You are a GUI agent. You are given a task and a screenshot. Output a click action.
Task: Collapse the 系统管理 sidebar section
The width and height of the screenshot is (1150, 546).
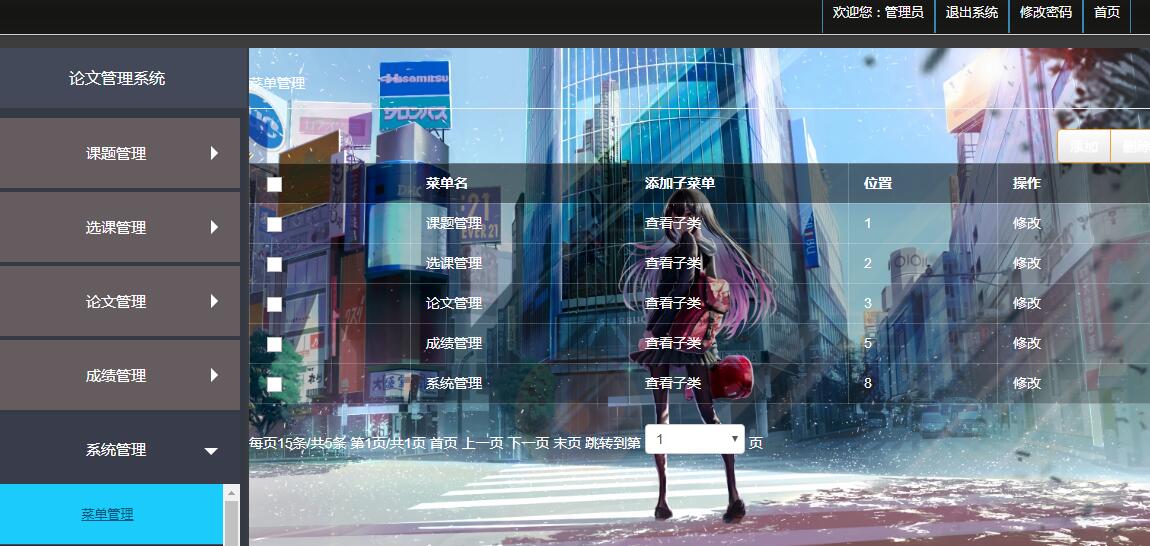click(x=211, y=451)
